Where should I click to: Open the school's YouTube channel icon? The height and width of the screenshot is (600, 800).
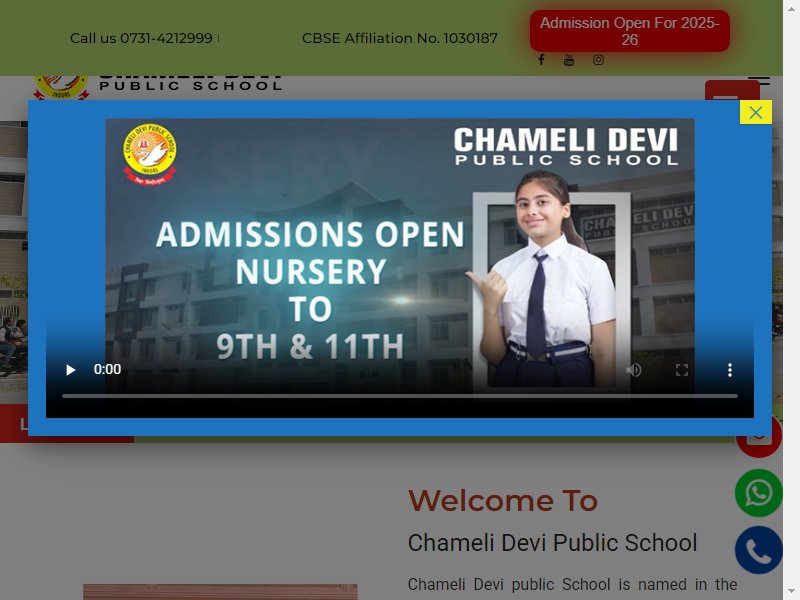(569, 60)
